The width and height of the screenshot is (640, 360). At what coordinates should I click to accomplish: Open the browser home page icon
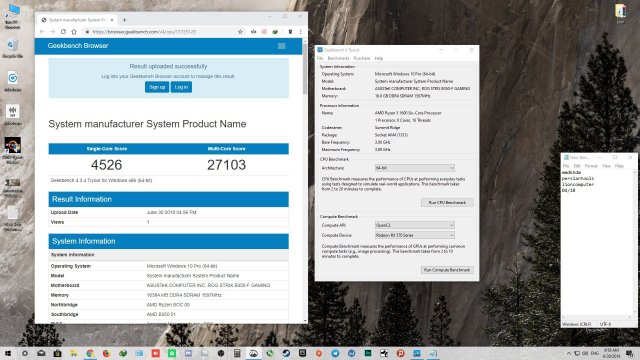(74, 31)
